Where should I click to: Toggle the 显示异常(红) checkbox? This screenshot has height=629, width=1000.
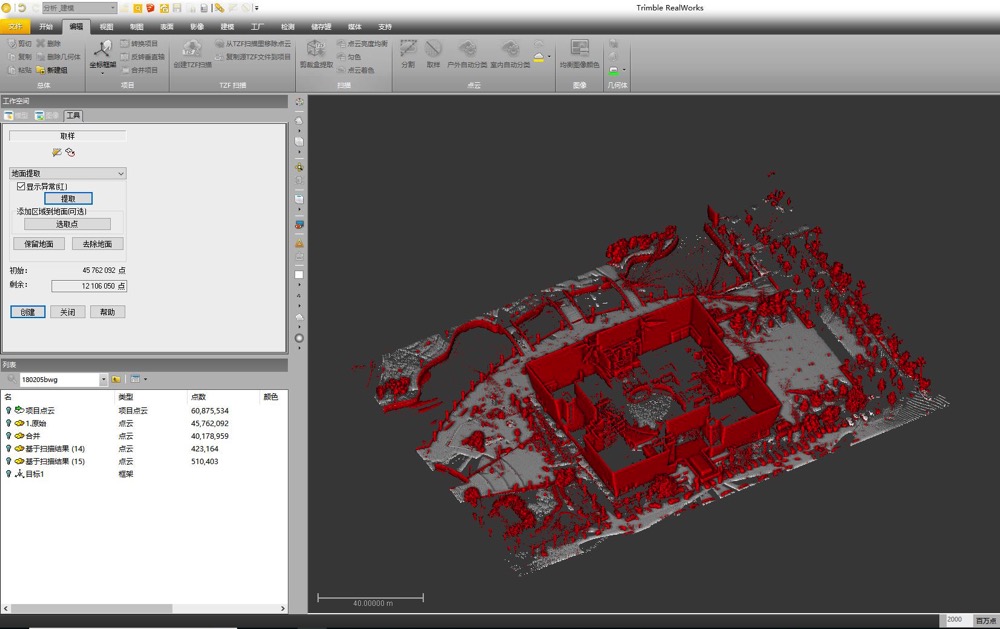[21, 186]
